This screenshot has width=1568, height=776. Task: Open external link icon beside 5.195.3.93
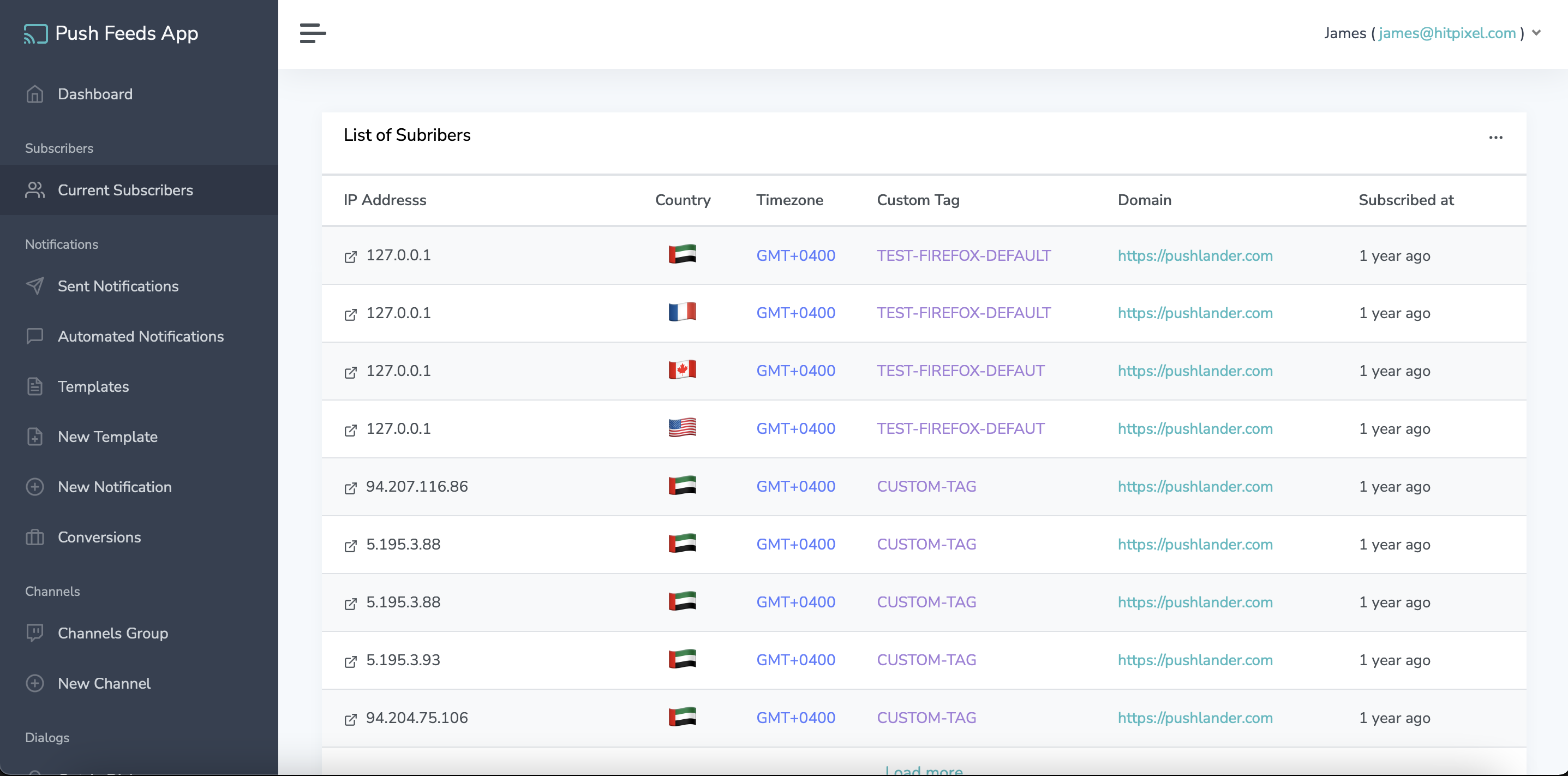pyautogui.click(x=351, y=661)
